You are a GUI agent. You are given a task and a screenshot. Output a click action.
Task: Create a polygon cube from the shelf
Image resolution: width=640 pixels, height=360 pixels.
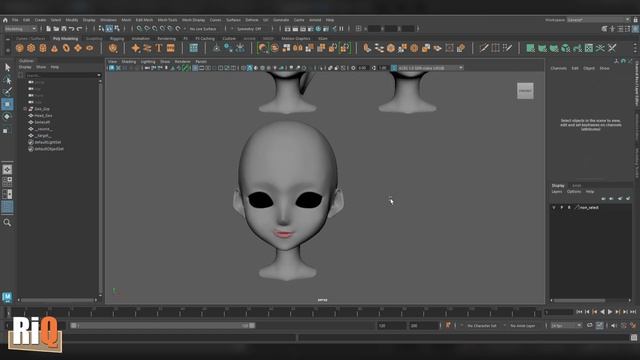click(31, 48)
